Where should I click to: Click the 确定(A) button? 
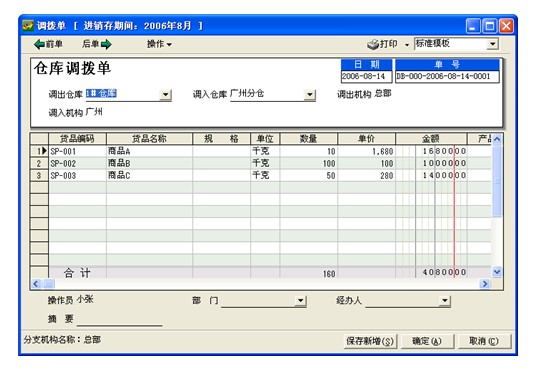[x=427, y=341]
